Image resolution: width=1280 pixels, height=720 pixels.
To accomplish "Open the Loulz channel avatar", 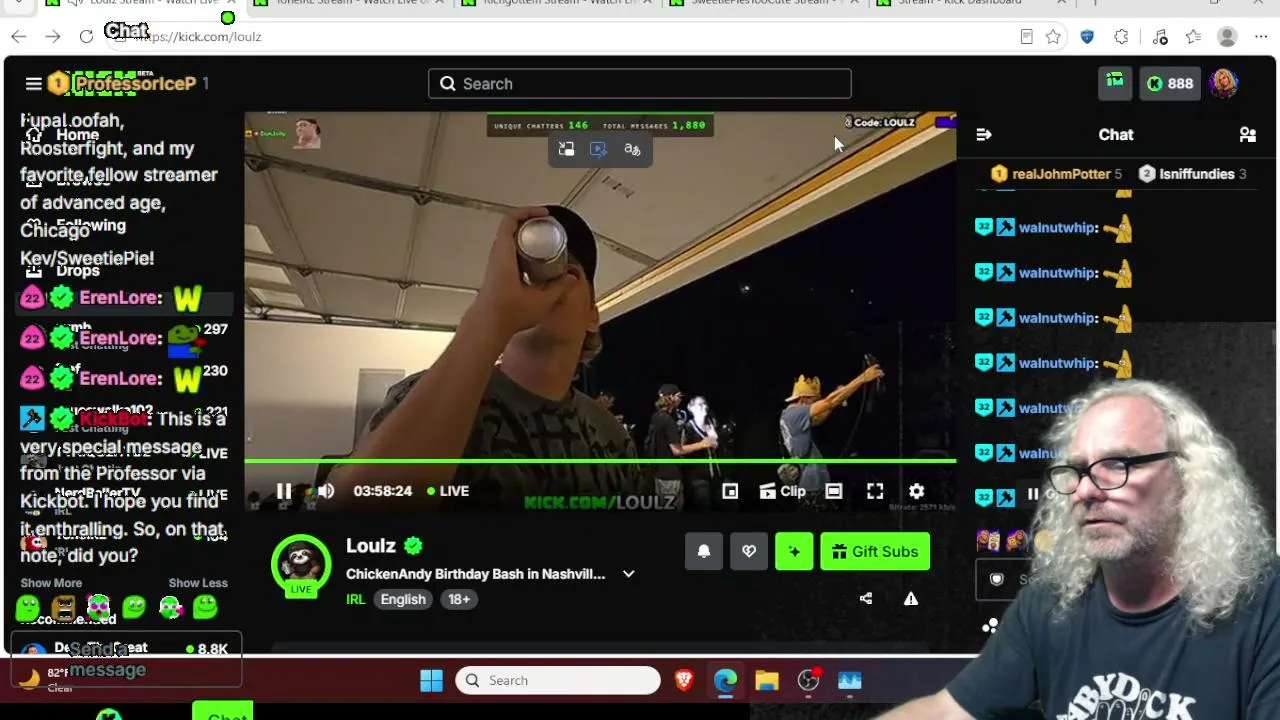I will 301,565.
